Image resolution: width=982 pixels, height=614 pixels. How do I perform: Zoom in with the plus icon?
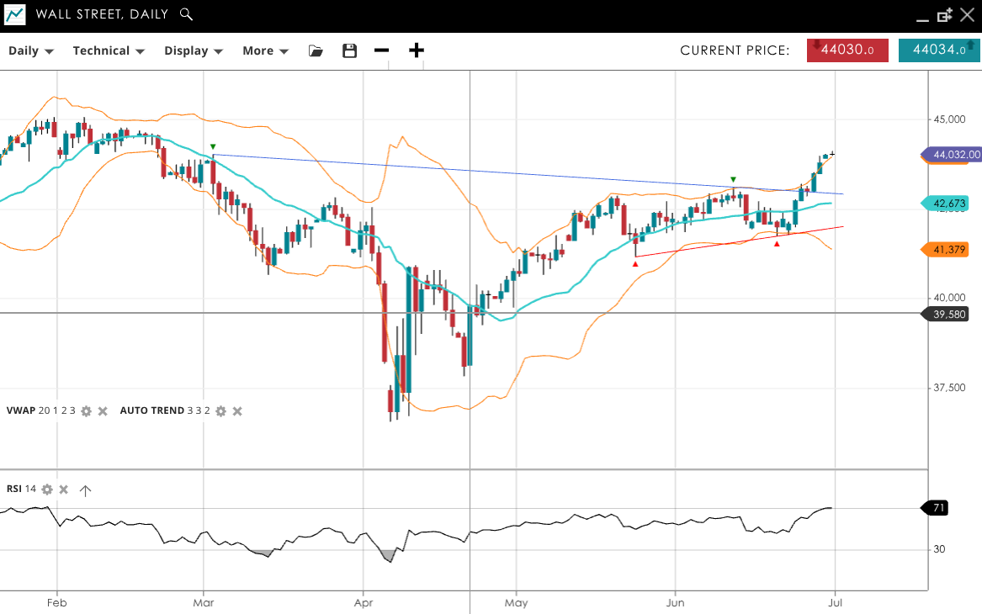click(x=416, y=51)
